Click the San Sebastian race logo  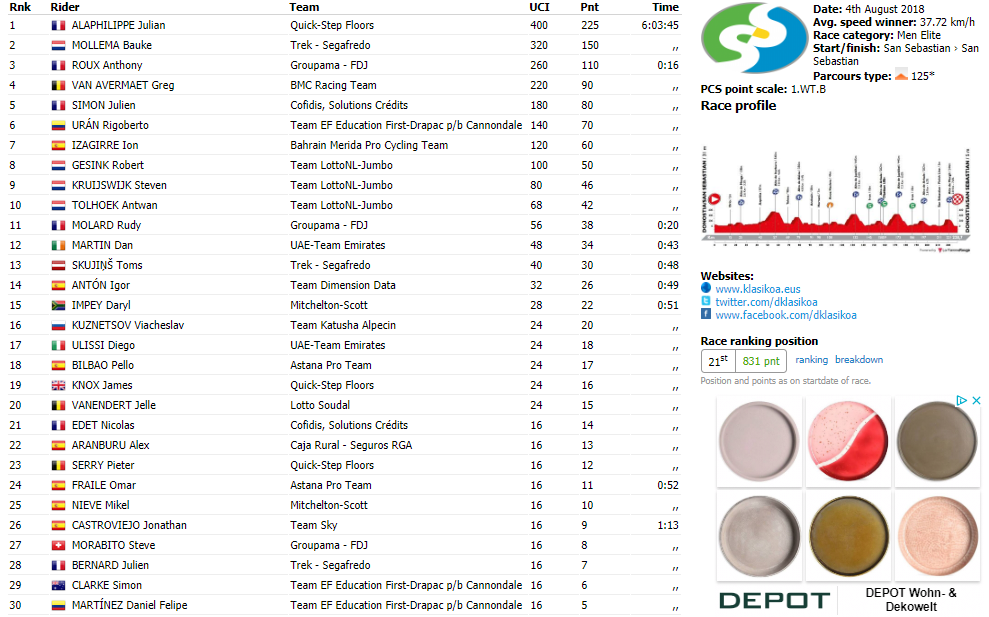(754, 38)
